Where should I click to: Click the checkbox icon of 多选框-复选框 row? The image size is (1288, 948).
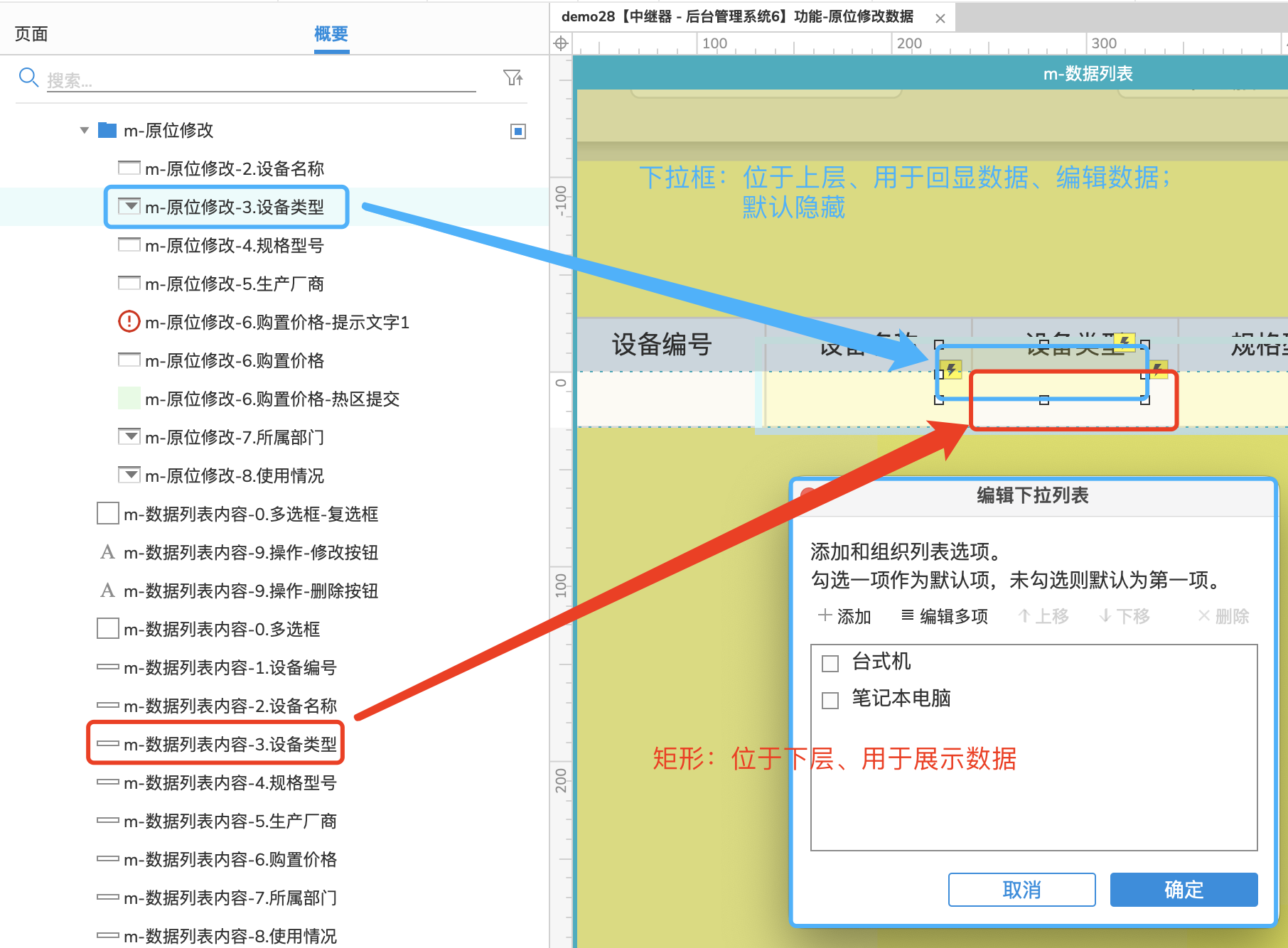click(x=107, y=513)
